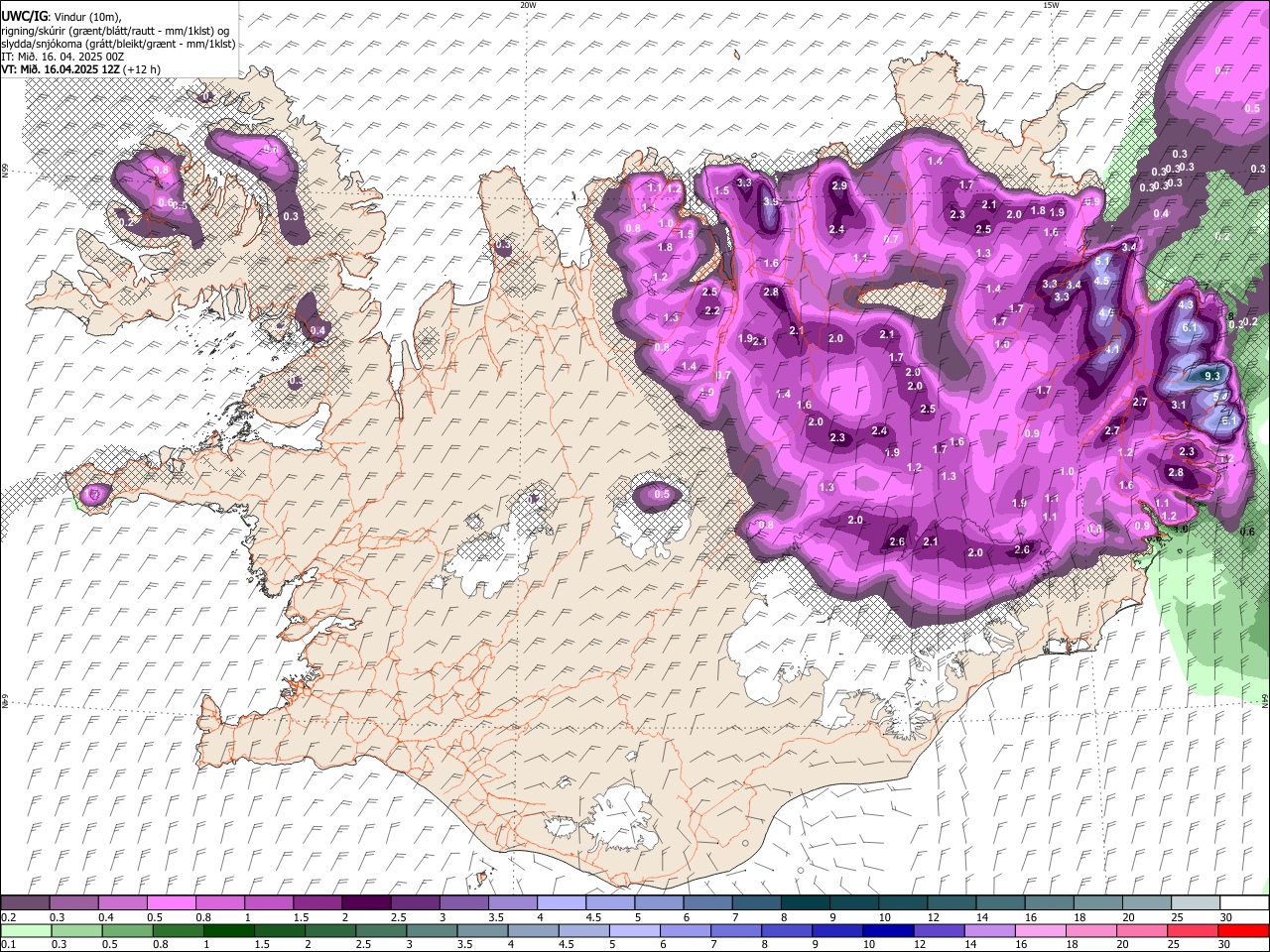The image size is (1270, 952).
Task: Click the 3.1 value label below 9.3
Action: click(x=1179, y=405)
